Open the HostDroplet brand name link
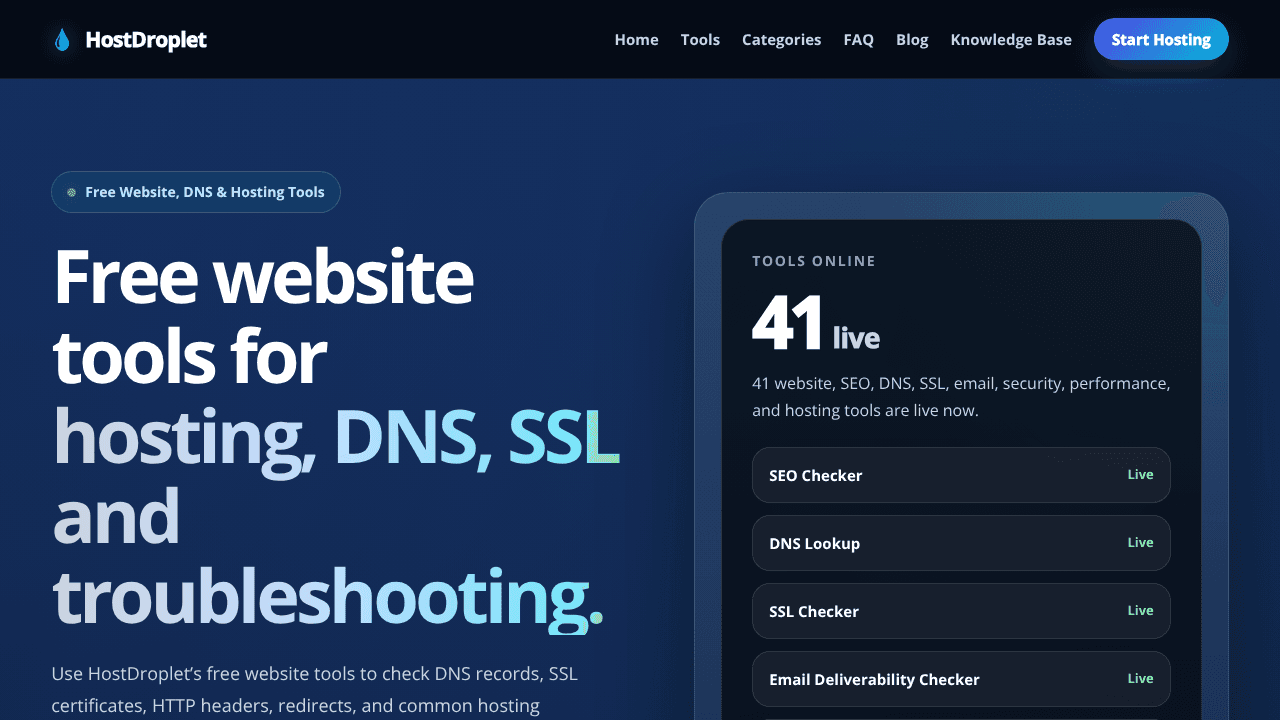1280x720 pixels. pos(146,40)
